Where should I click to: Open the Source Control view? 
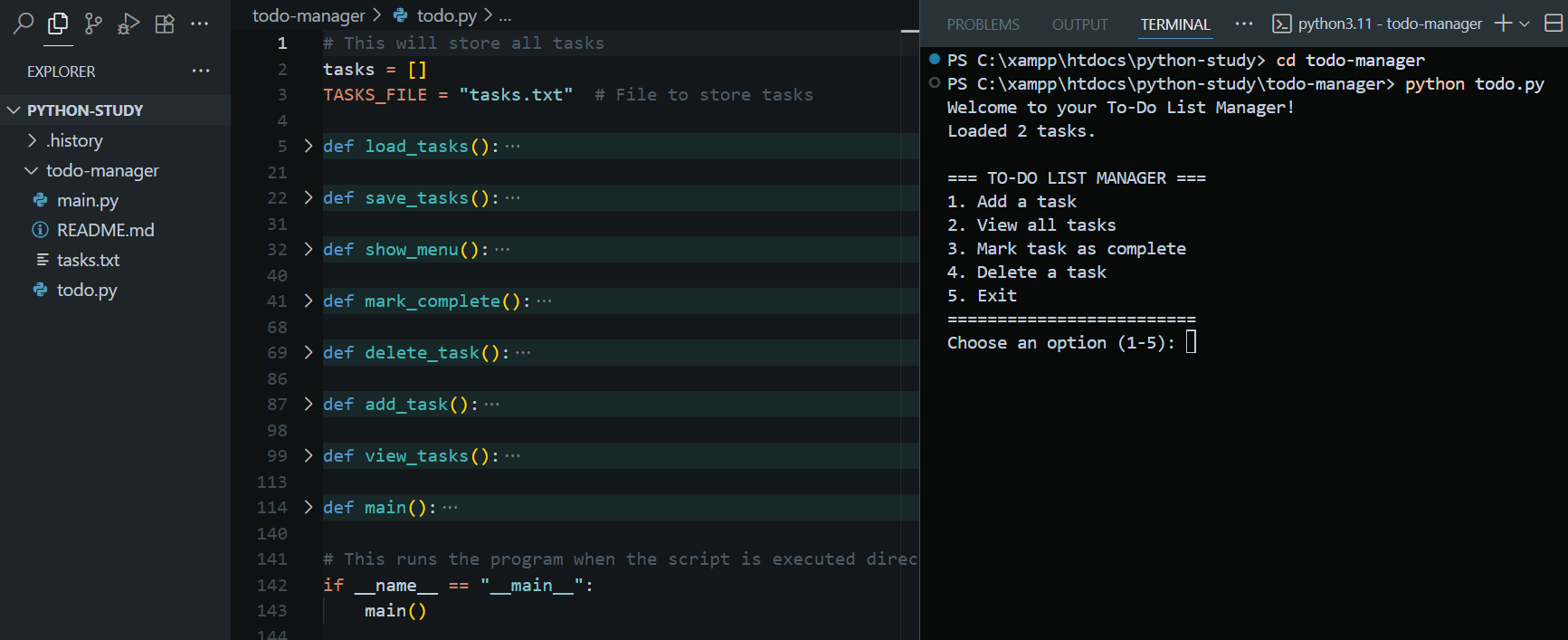tap(93, 24)
